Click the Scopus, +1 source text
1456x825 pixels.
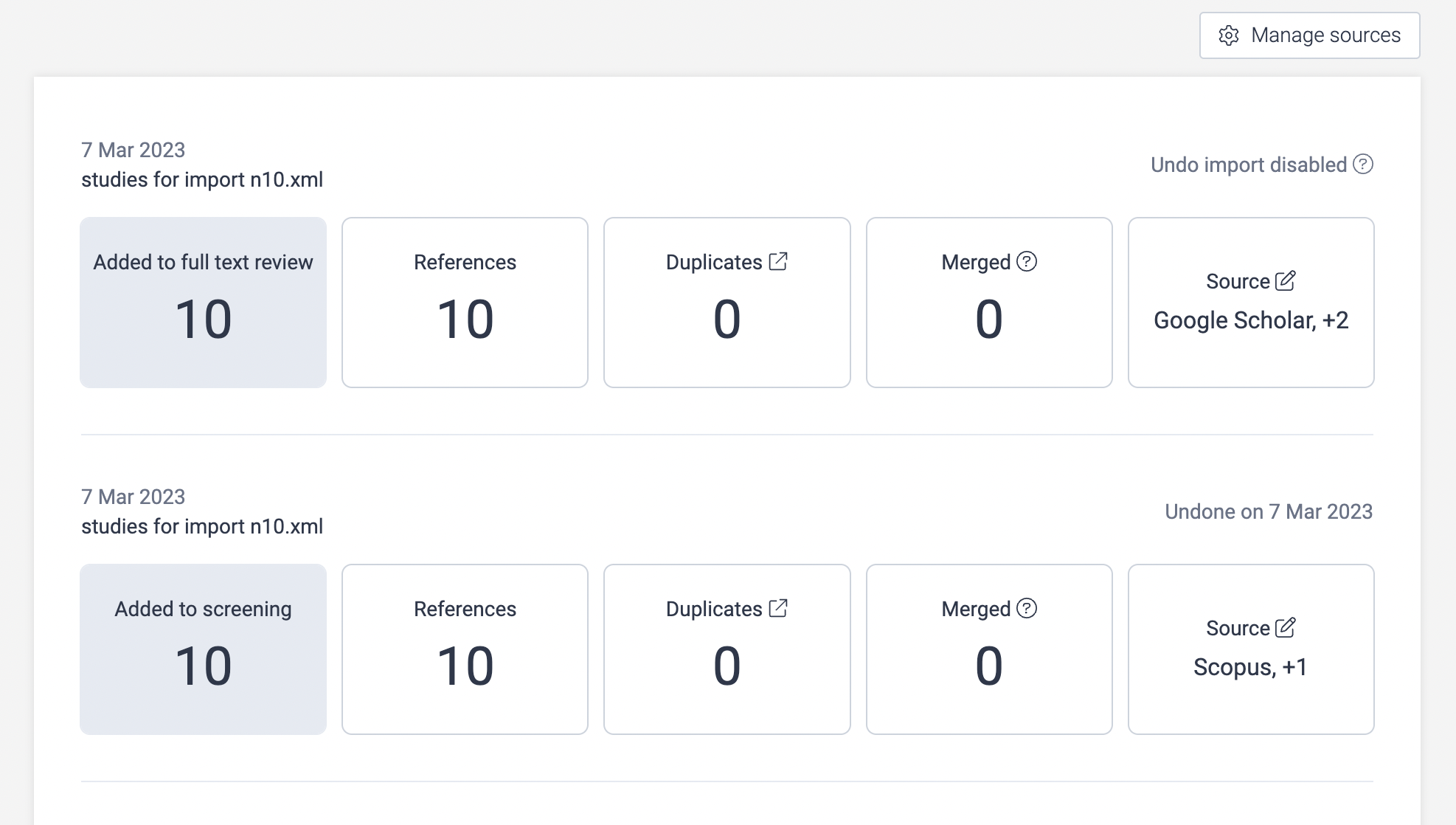pos(1250,667)
